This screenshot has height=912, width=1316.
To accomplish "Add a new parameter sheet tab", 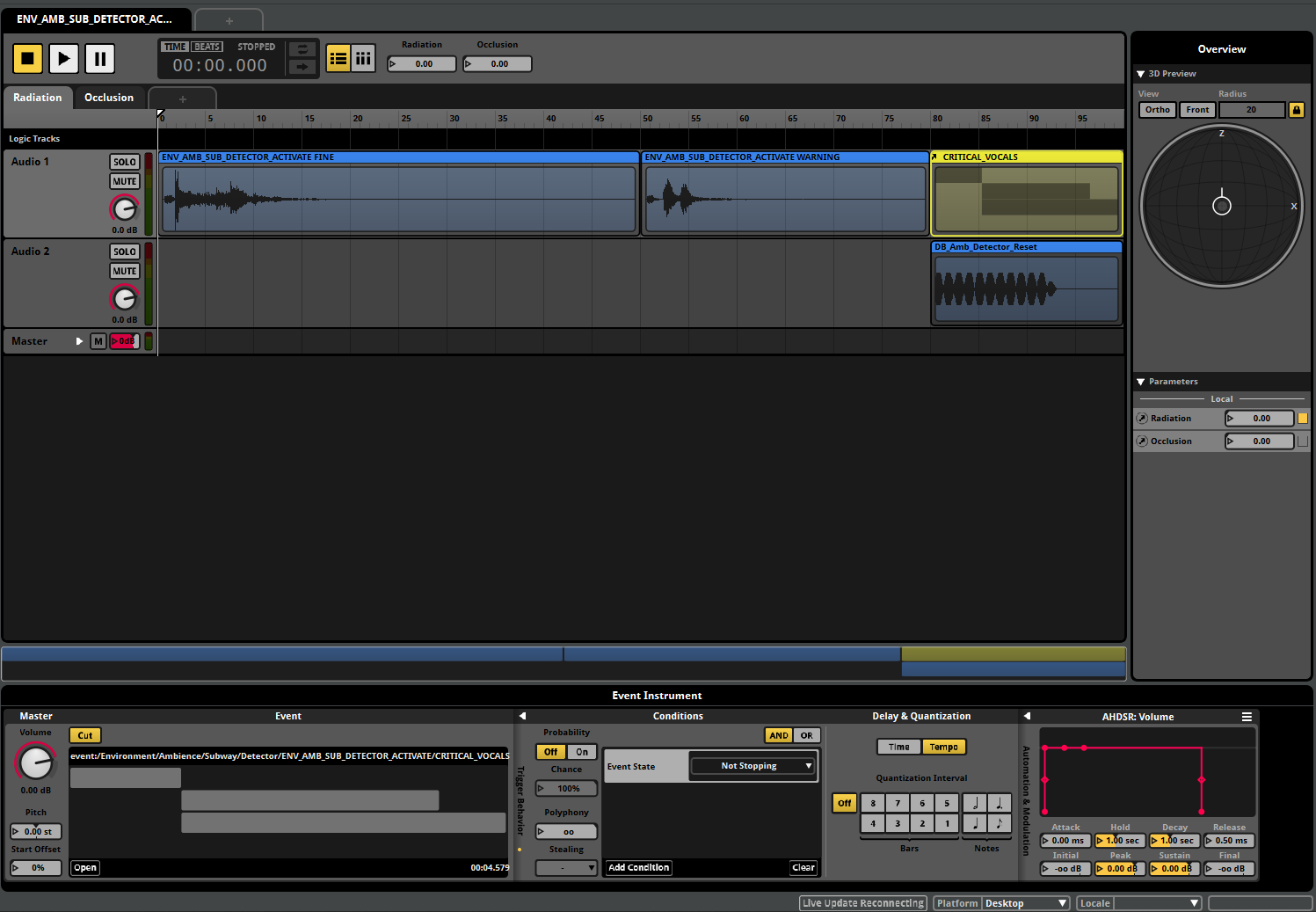I will point(182,98).
